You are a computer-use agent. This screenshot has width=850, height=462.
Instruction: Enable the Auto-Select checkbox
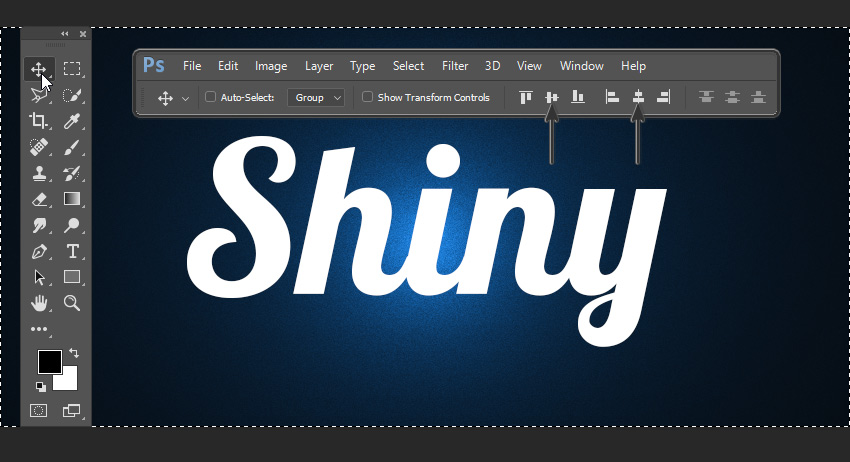point(210,97)
